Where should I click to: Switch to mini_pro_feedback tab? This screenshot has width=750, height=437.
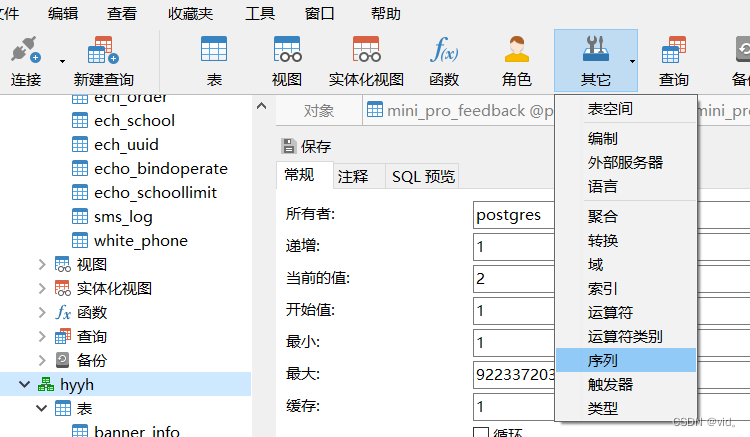click(460, 111)
